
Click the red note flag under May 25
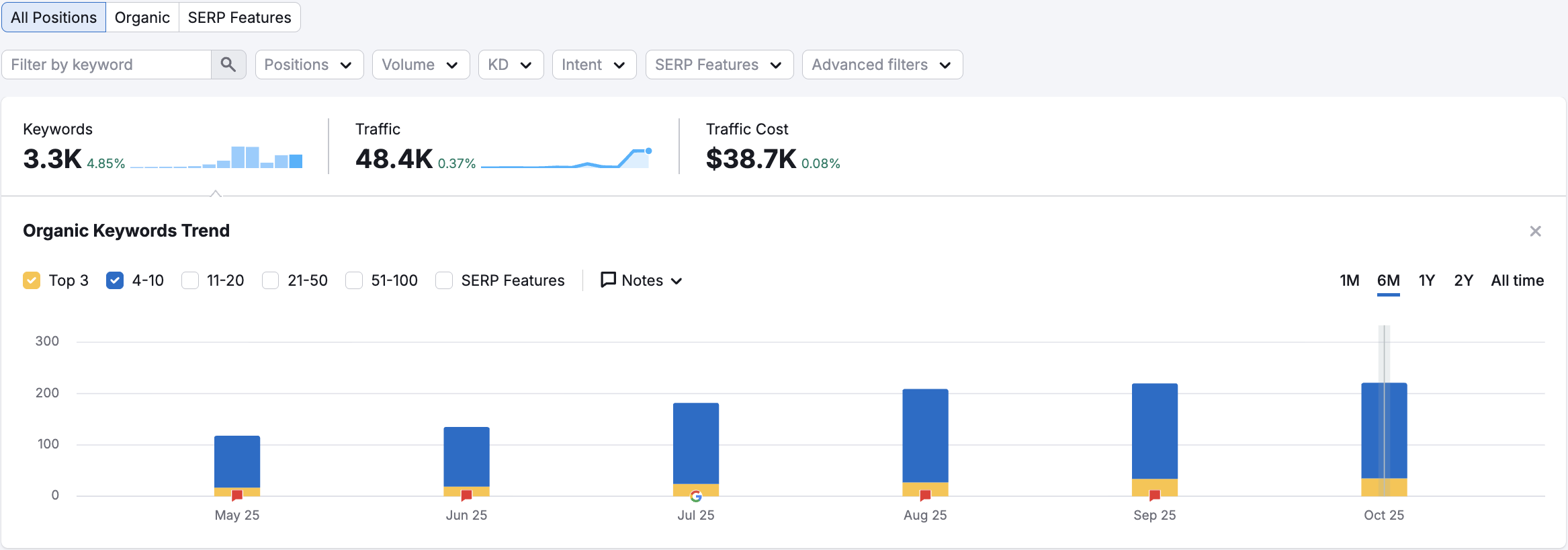click(x=237, y=496)
